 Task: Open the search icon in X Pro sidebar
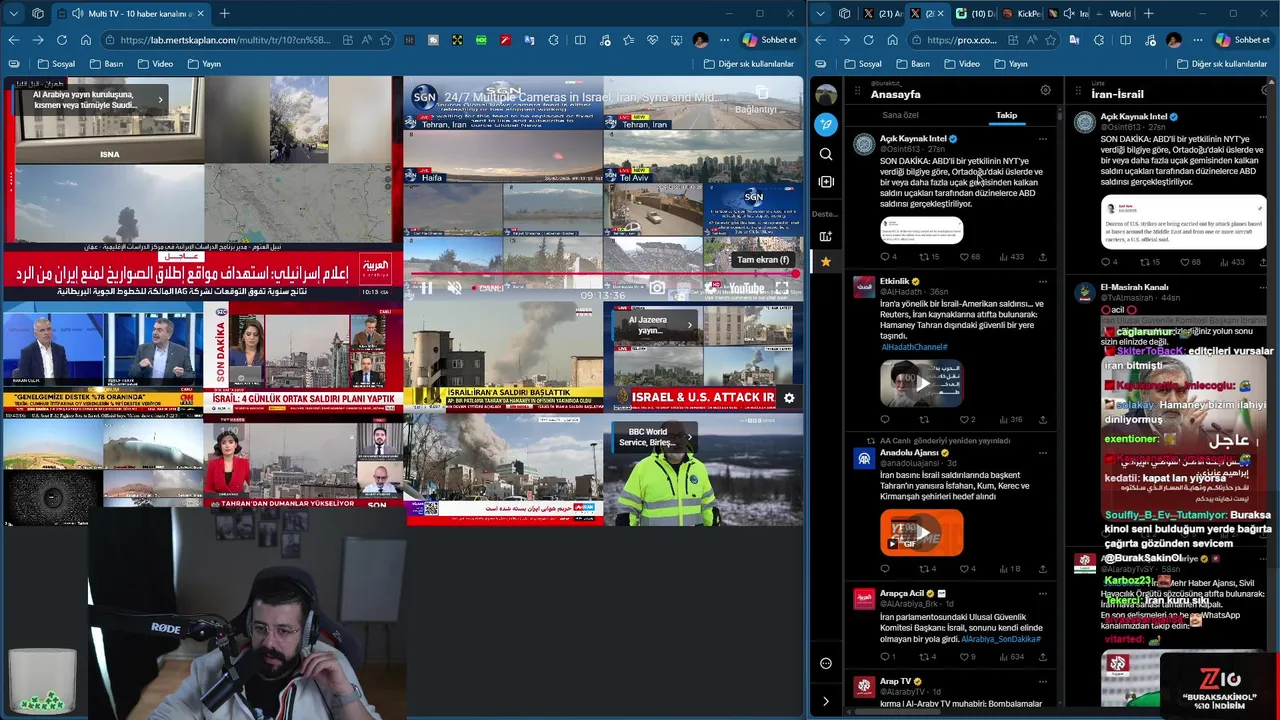825,154
